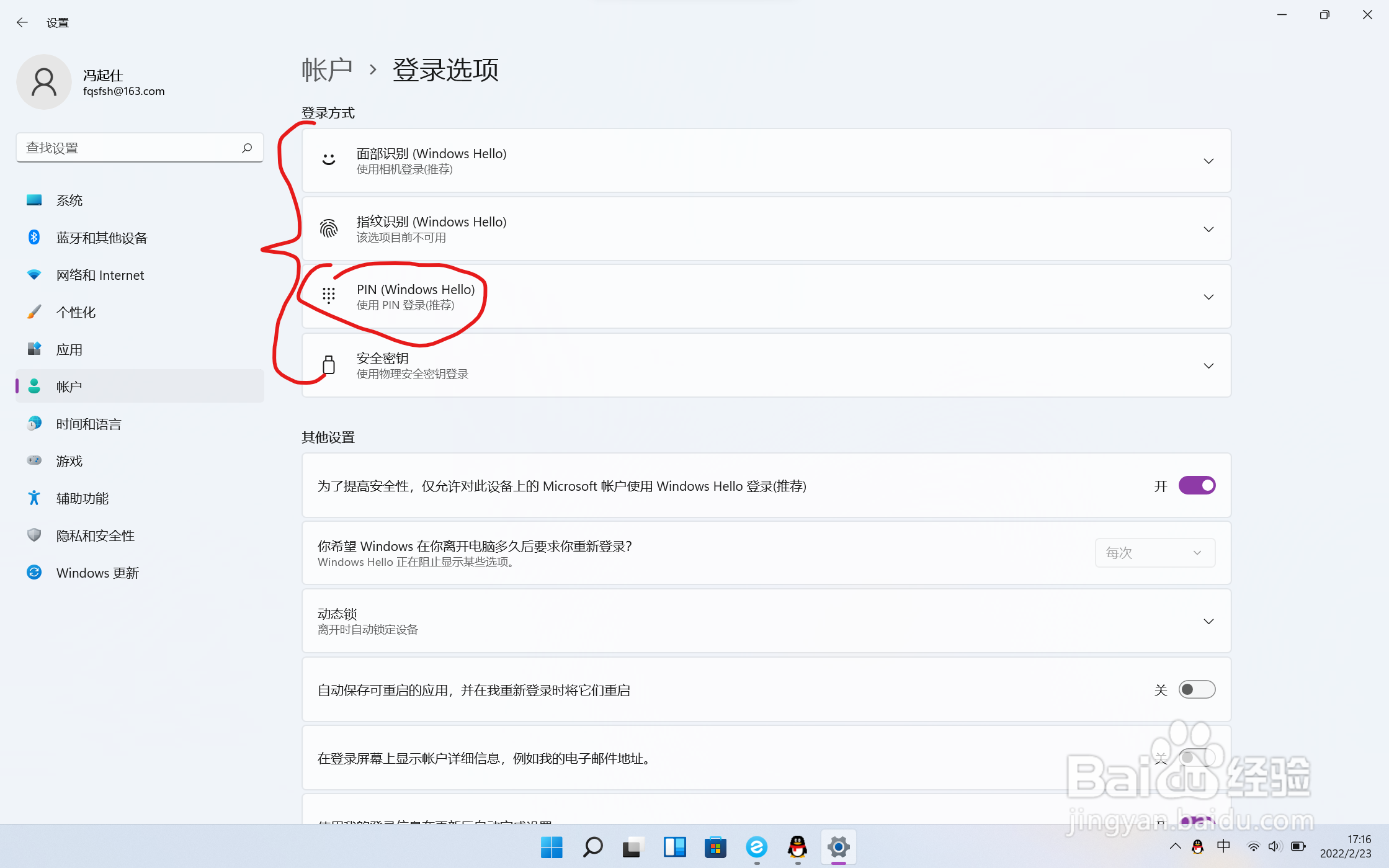Image resolution: width=1389 pixels, height=868 pixels.
Task: Open the taskbar search magnifier
Action: (x=592, y=847)
